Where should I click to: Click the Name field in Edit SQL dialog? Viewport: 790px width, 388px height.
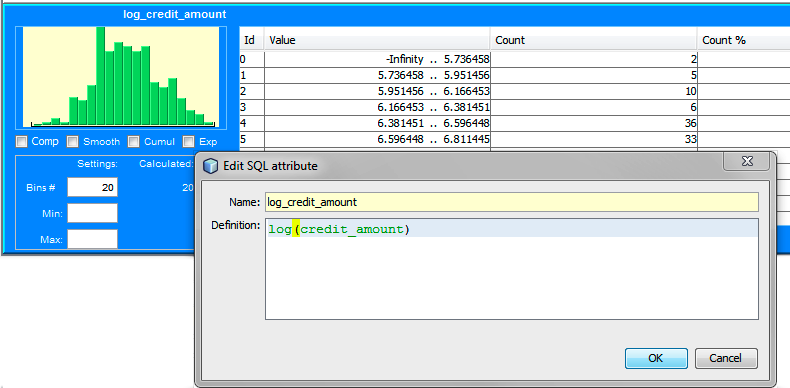pos(511,202)
